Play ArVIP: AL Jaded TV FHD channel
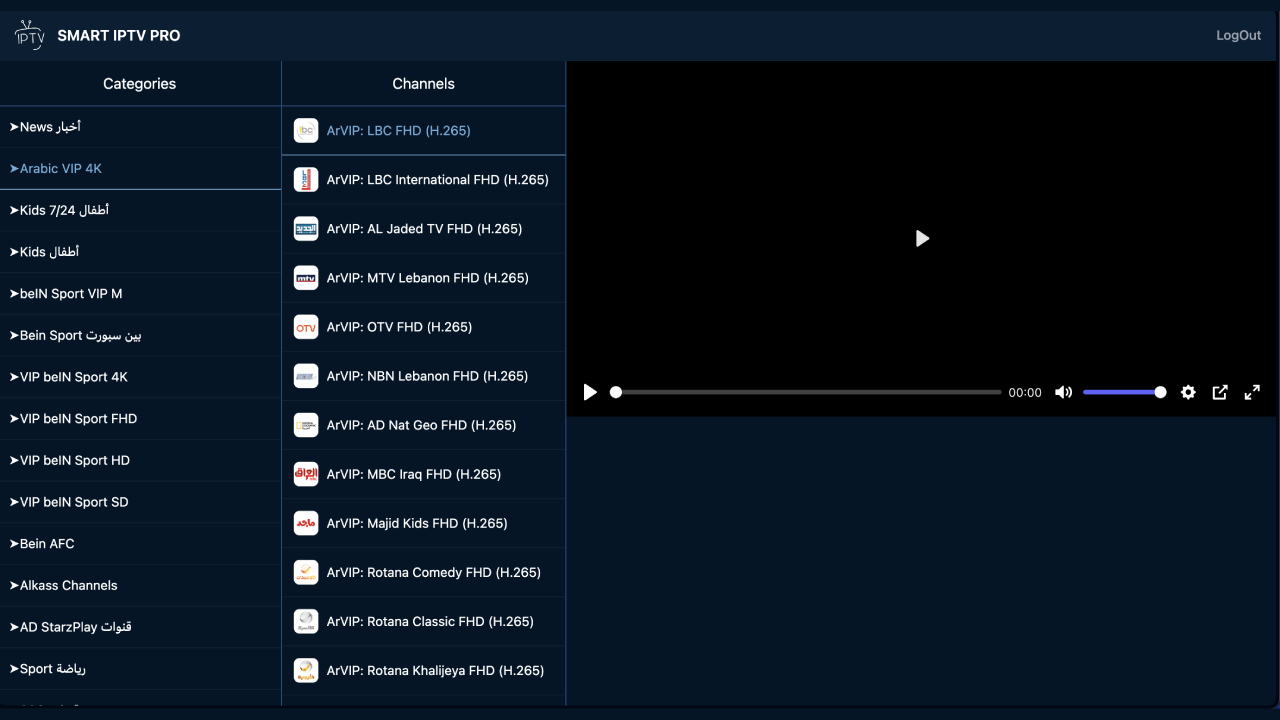The height and width of the screenshot is (720, 1280). pyautogui.click(x=424, y=229)
